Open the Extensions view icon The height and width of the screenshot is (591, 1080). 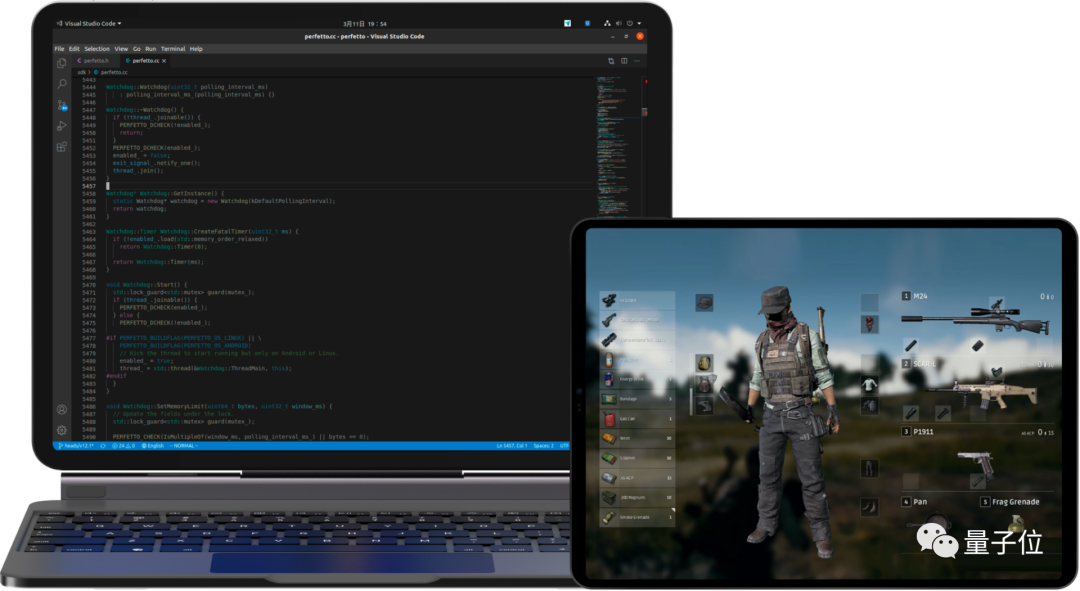pos(61,147)
